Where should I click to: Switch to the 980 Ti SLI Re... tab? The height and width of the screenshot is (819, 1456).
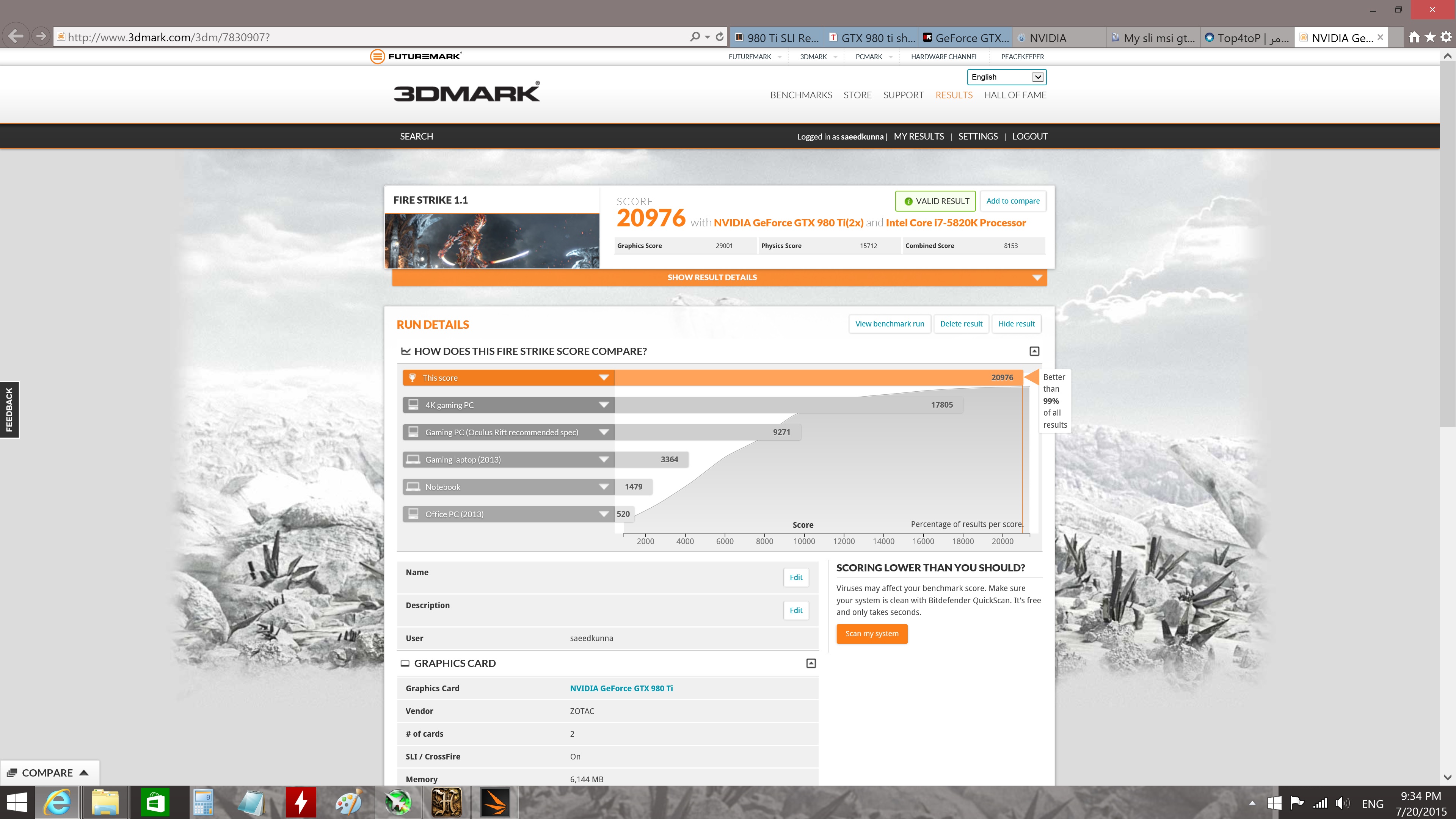(777, 38)
